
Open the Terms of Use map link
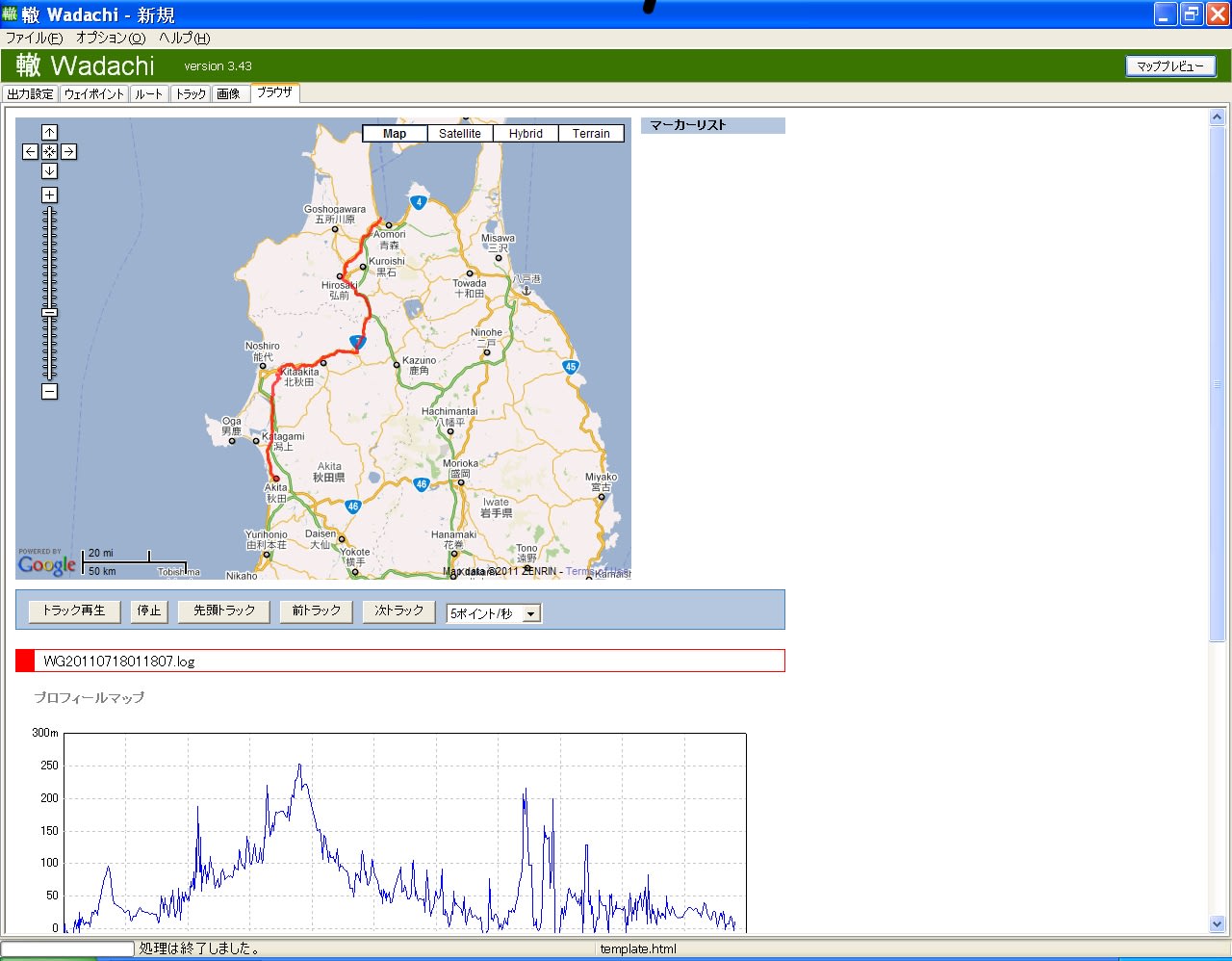pyautogui.click(x=598, y=572)
